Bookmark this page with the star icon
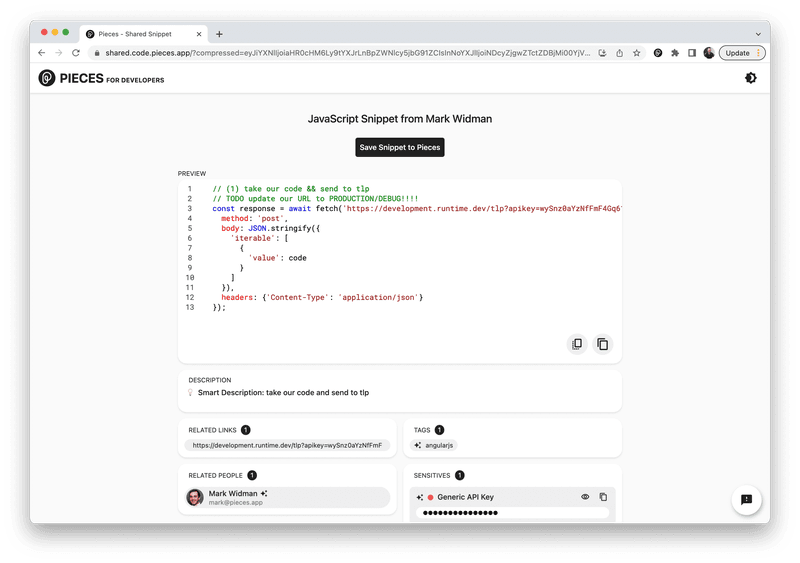This screenshot has width=800, height=563. click(637, 53)
